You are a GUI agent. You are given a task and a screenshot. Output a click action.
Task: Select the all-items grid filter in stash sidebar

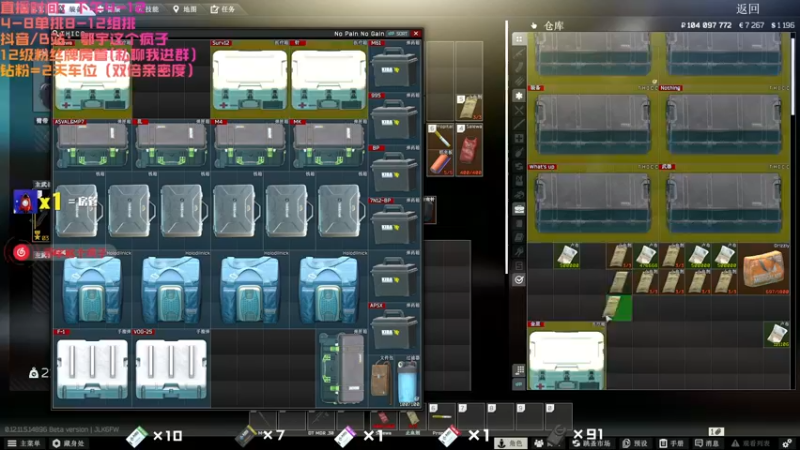point(519,39)
